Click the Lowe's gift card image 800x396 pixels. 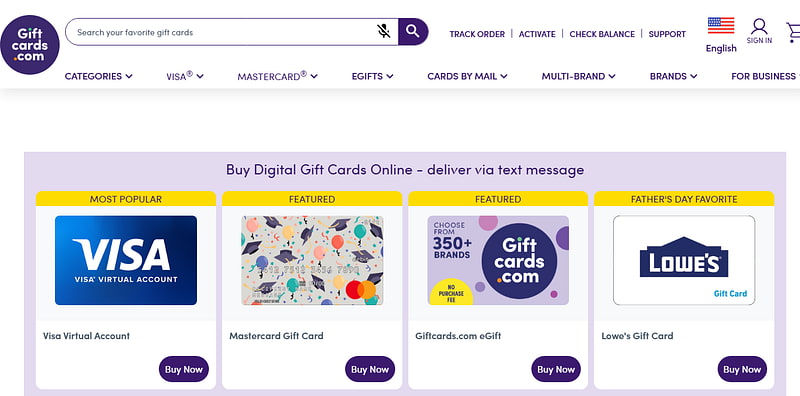click(x=684, y=260)
